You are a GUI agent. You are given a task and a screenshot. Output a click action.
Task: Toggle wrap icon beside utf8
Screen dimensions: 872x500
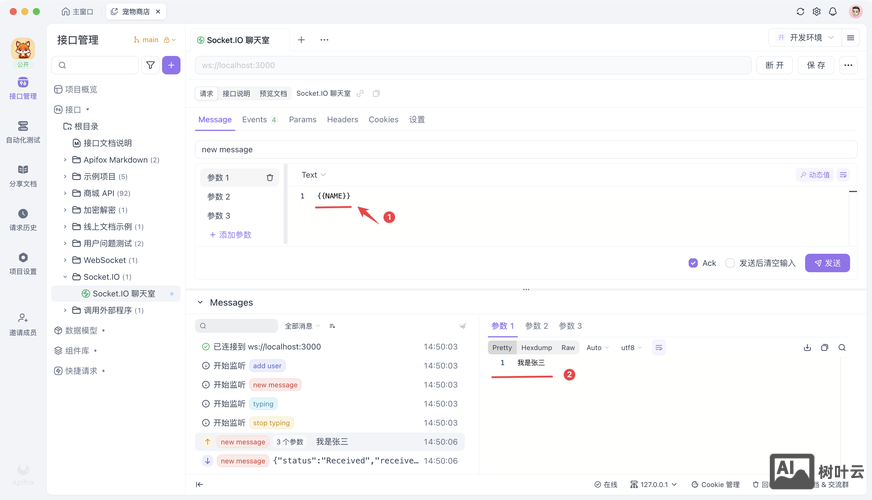tap(658, 348)
